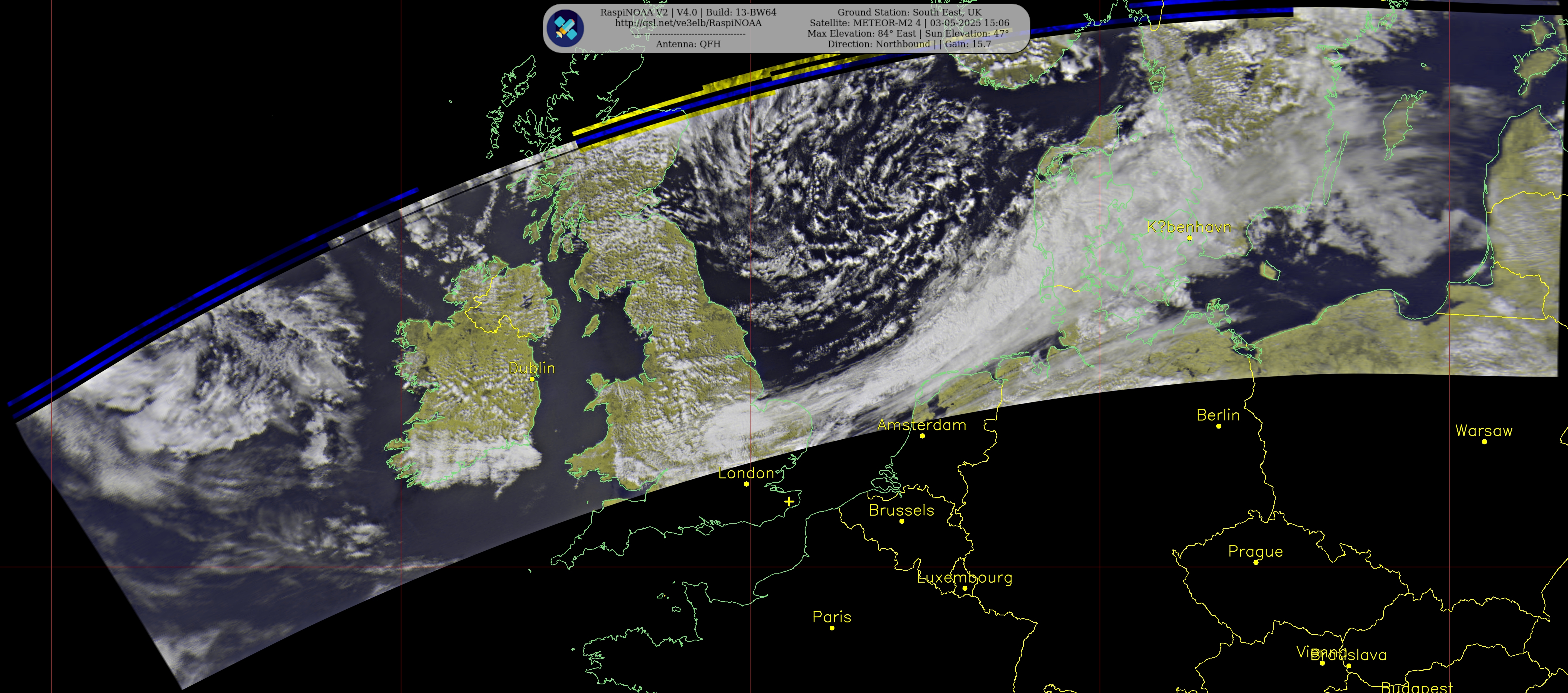Click the yellow dot marker below Berlin label
This screenshot has height=693, width=1568.
1218,426
